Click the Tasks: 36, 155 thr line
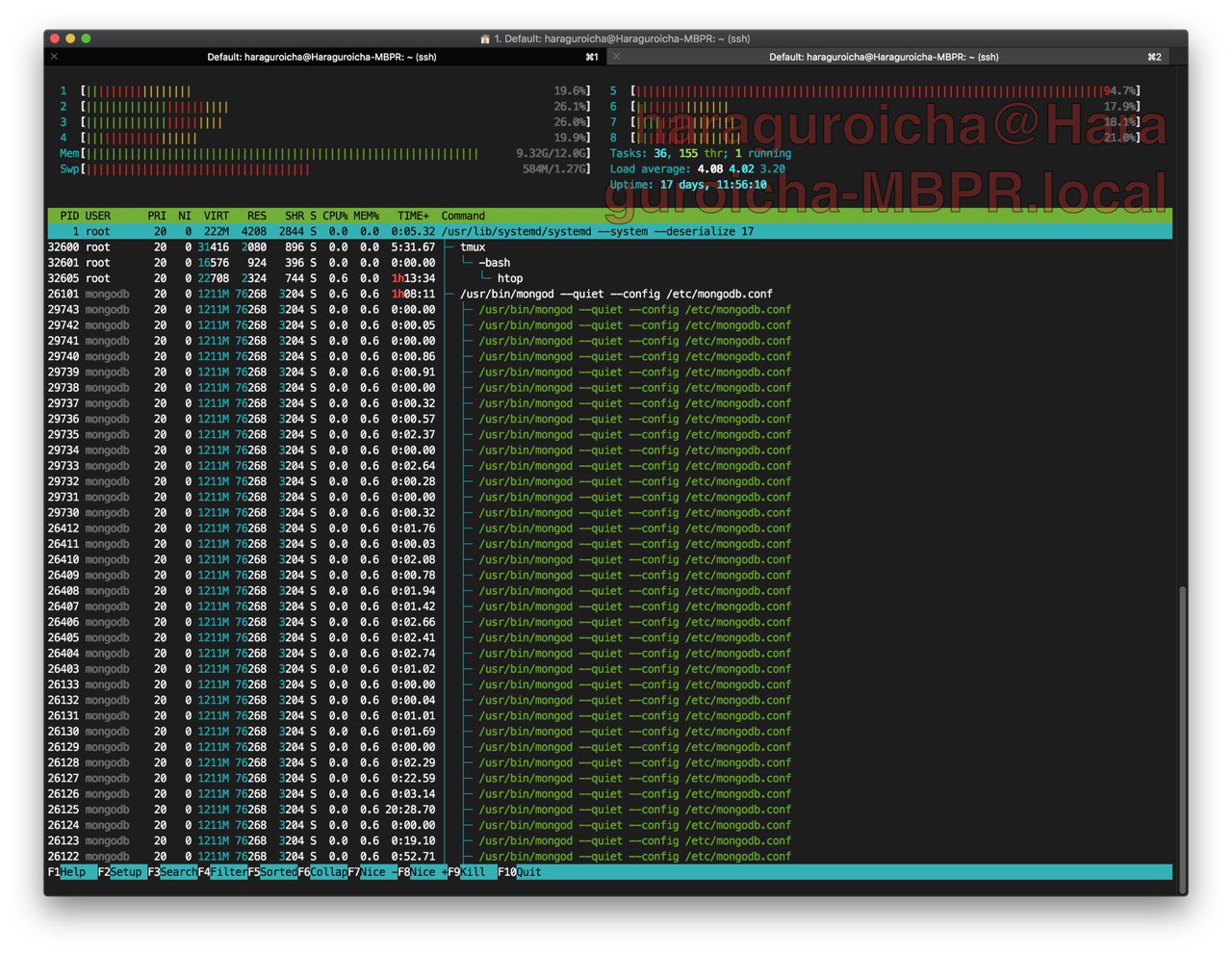The width and height of the screenshot is (1232, 954). pos(700,153)
